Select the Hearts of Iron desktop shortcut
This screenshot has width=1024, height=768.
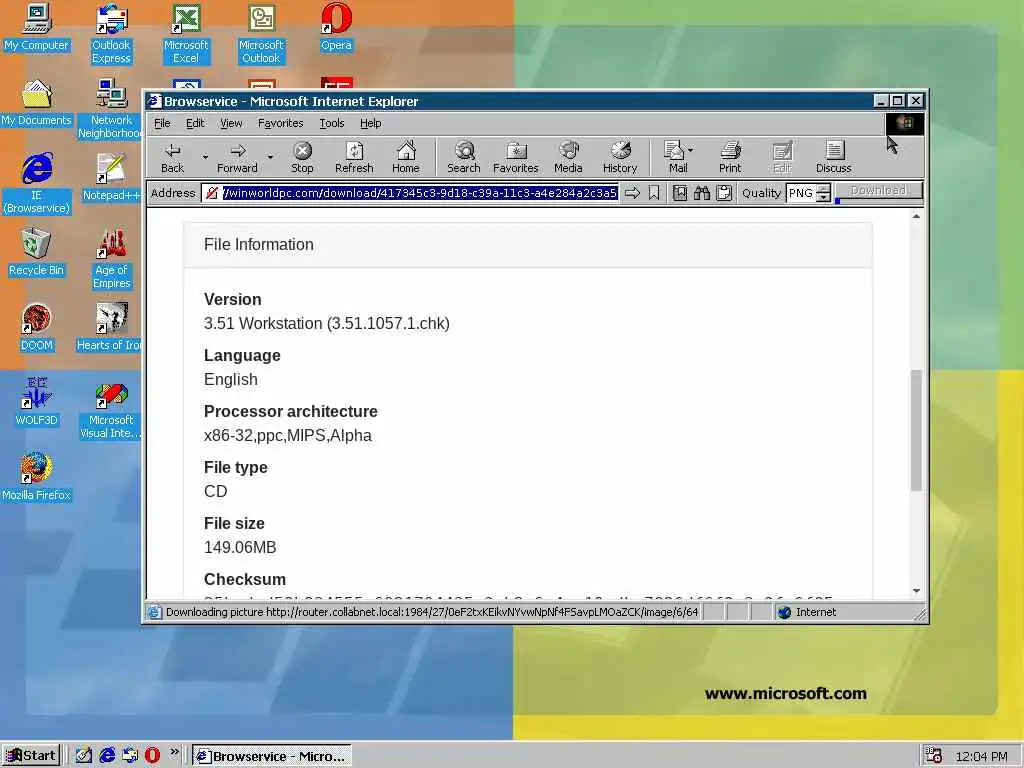(109, 328)
